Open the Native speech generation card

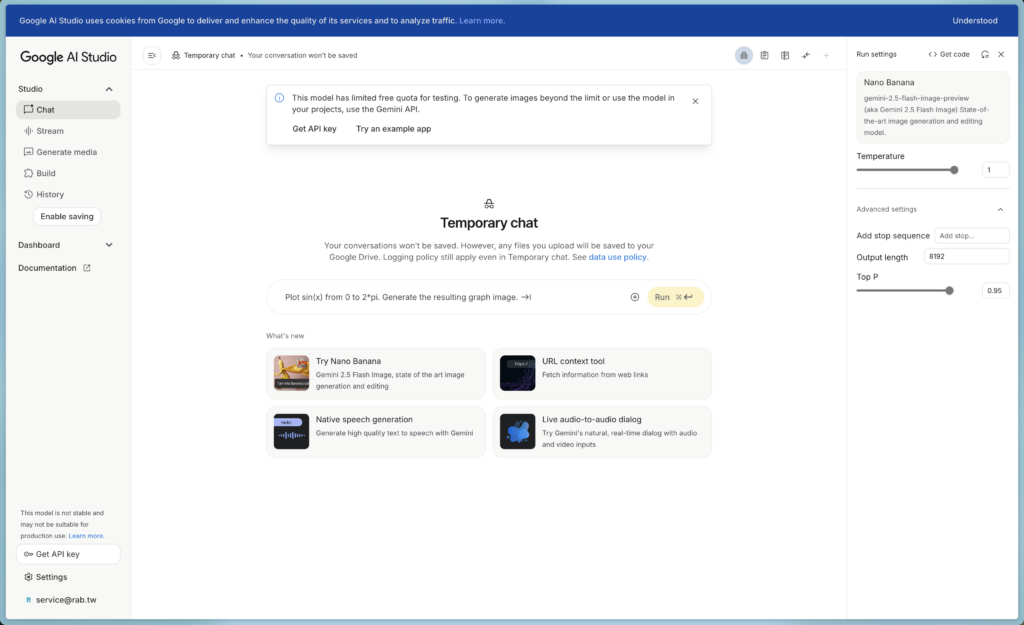pos(376,432)
